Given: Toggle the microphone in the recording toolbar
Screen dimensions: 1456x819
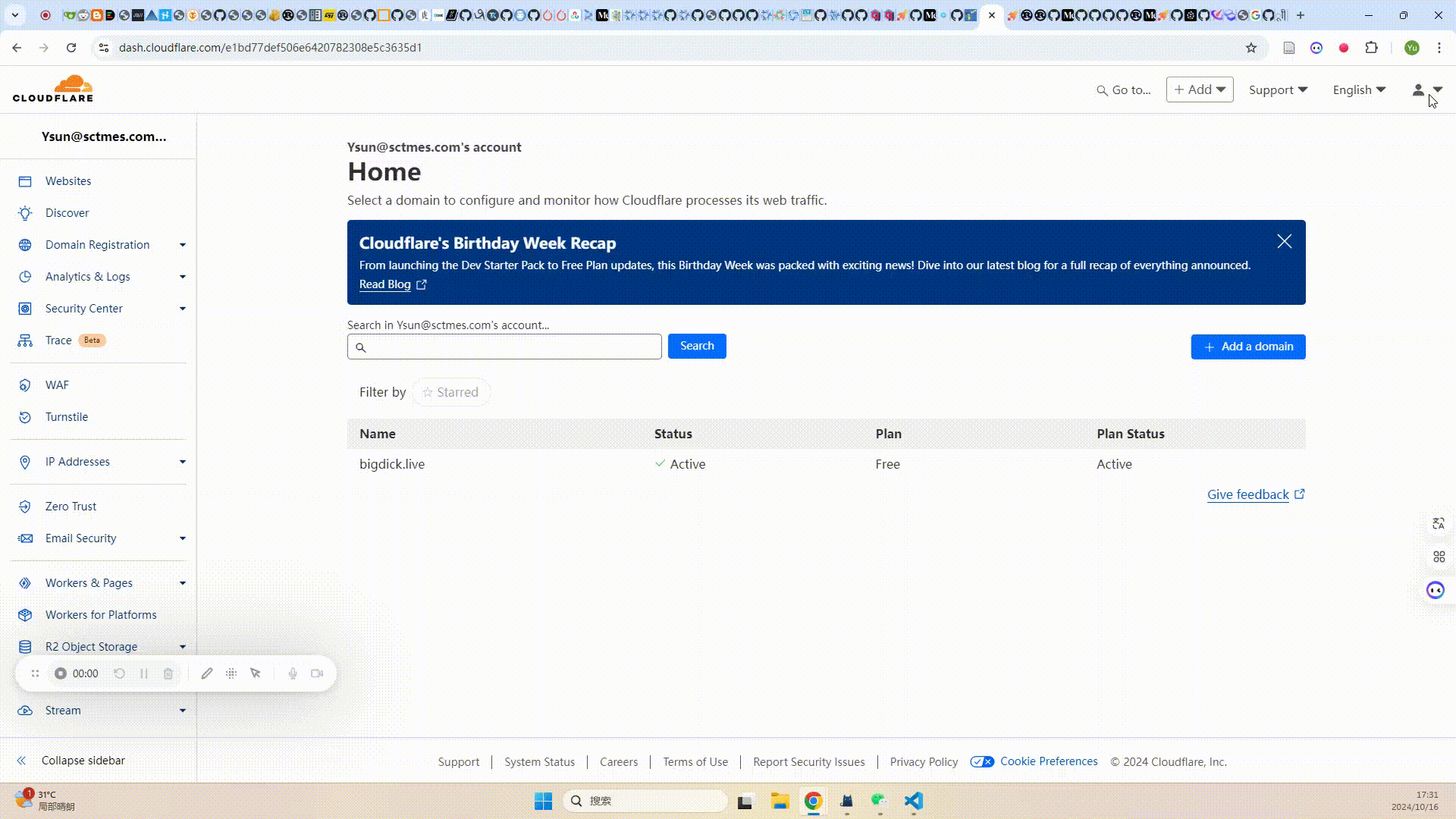Looking at the screenshot, I should (x=293, y=673).
